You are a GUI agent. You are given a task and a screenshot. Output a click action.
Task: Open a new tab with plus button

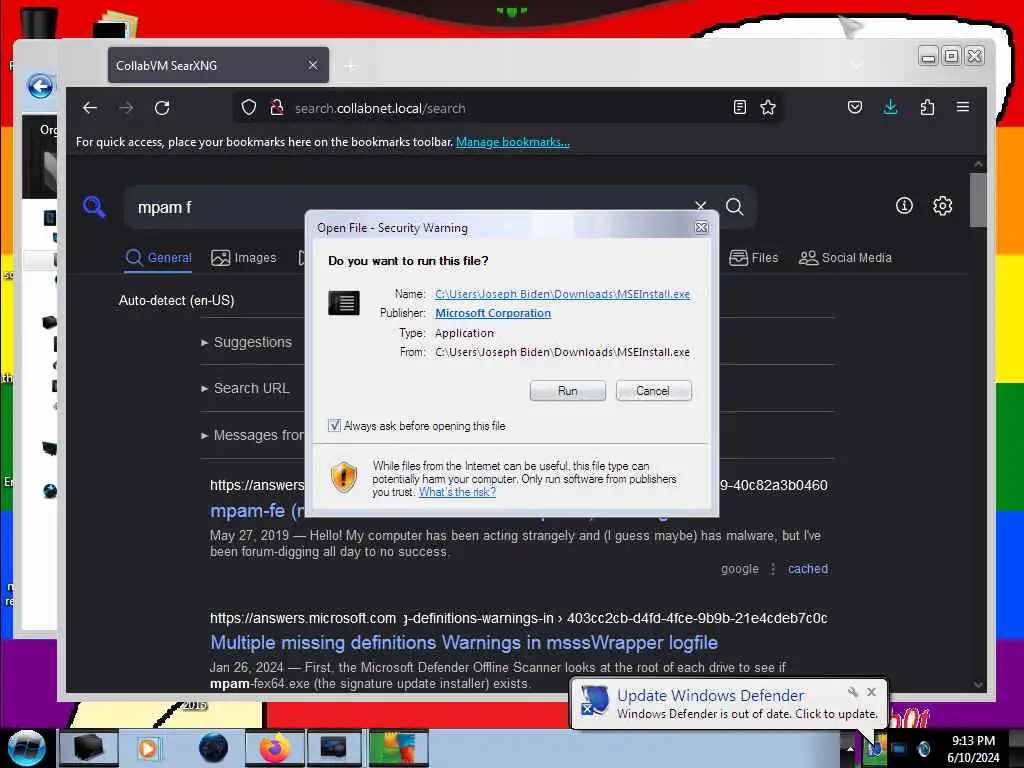351,65
